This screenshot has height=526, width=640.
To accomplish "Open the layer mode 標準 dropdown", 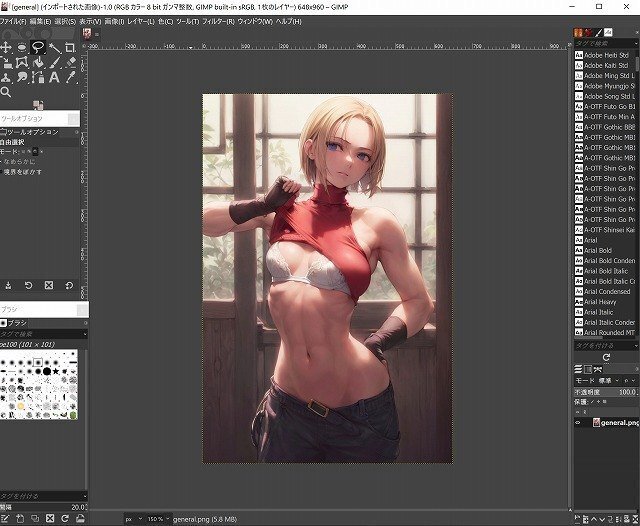I will coord(609,380).
